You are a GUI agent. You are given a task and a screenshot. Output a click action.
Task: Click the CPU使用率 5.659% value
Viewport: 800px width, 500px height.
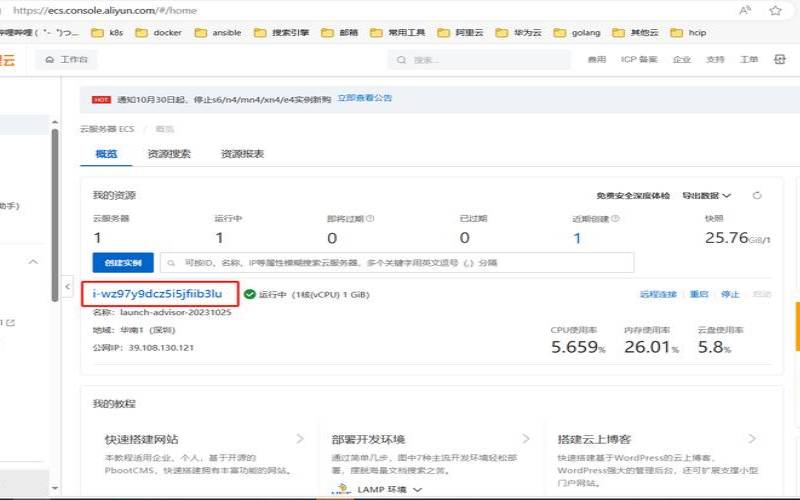(578, 347)
